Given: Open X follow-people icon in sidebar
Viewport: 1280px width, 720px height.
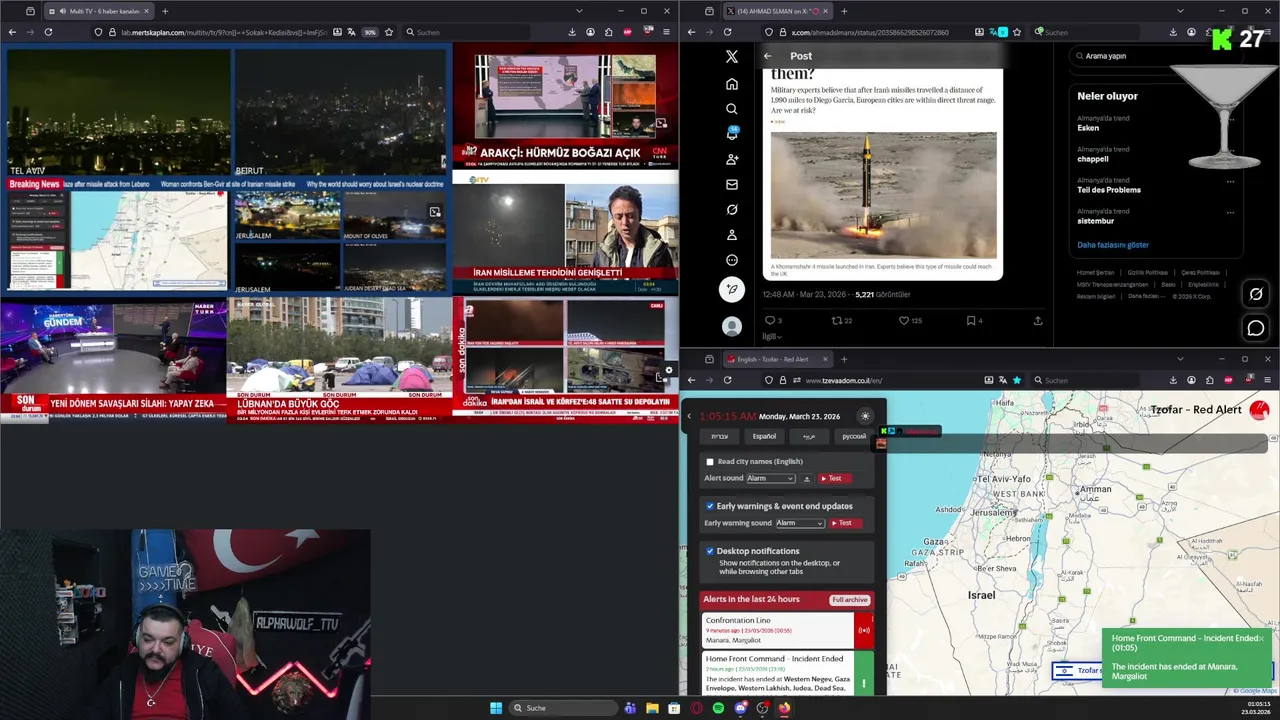Looking at the screenshot, I should (x=732, y=160).
